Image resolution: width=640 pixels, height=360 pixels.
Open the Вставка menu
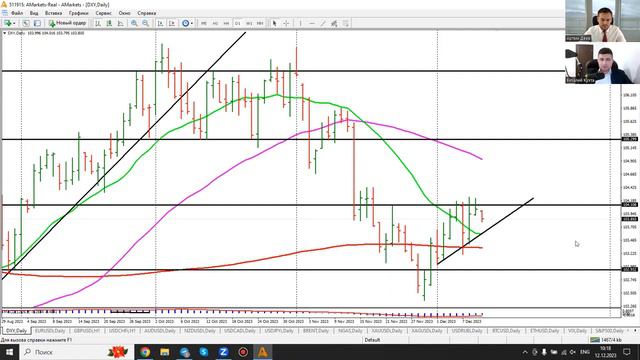tap(53, 13)
